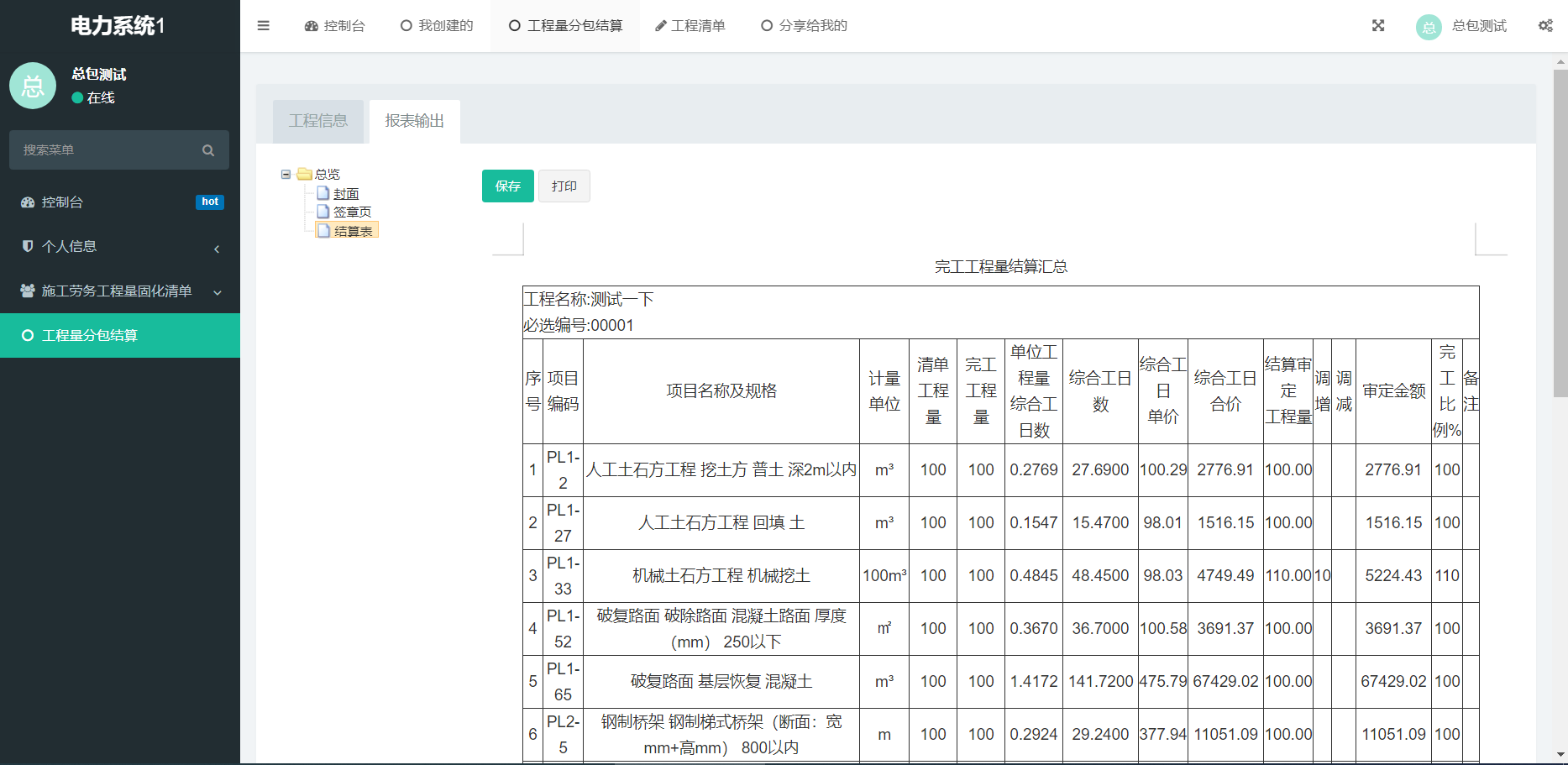1568x765 pixels.
Task: Click the amount cell 5224.43
Action: pos(1394,576)
